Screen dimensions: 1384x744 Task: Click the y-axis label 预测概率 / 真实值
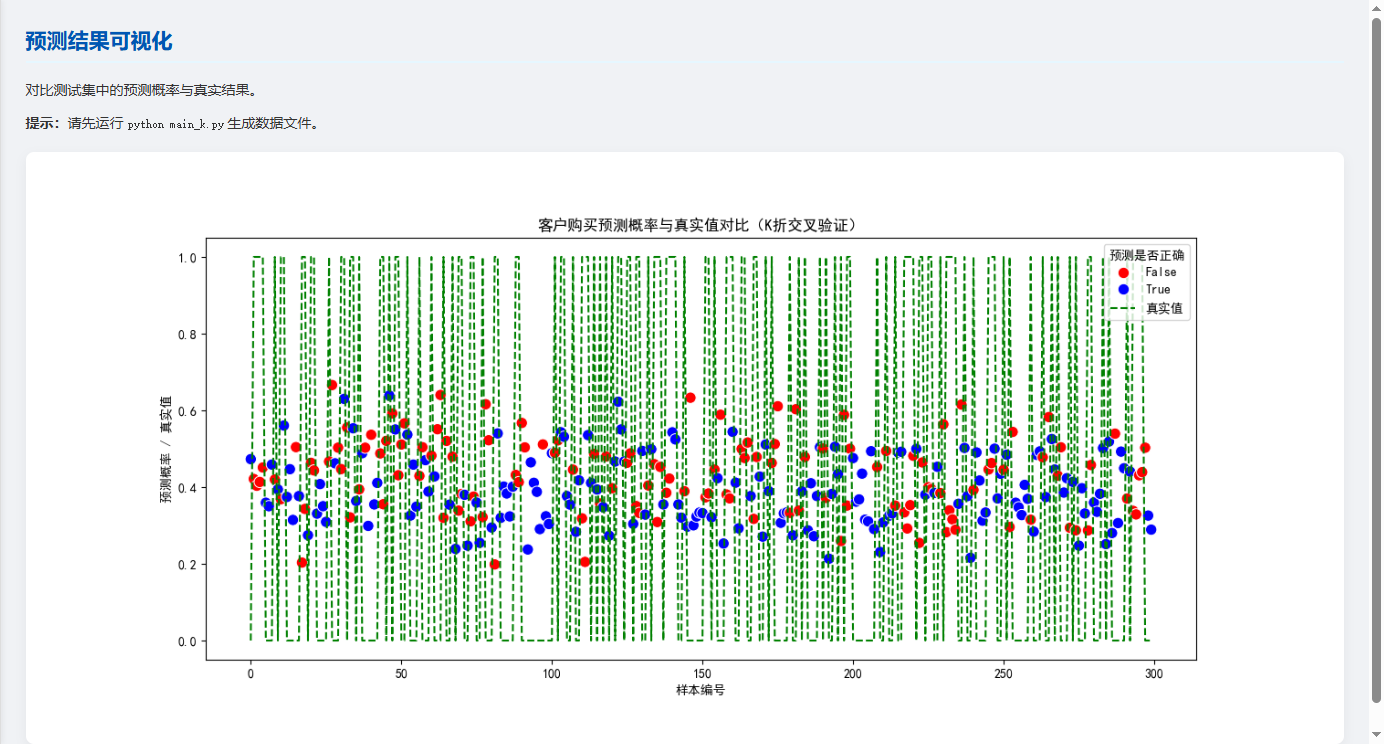[x=165, y=449]
